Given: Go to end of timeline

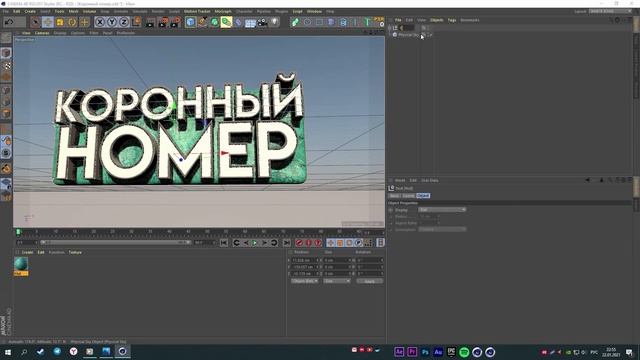Looking at the screenshot, I should click(x=287, y=243).
